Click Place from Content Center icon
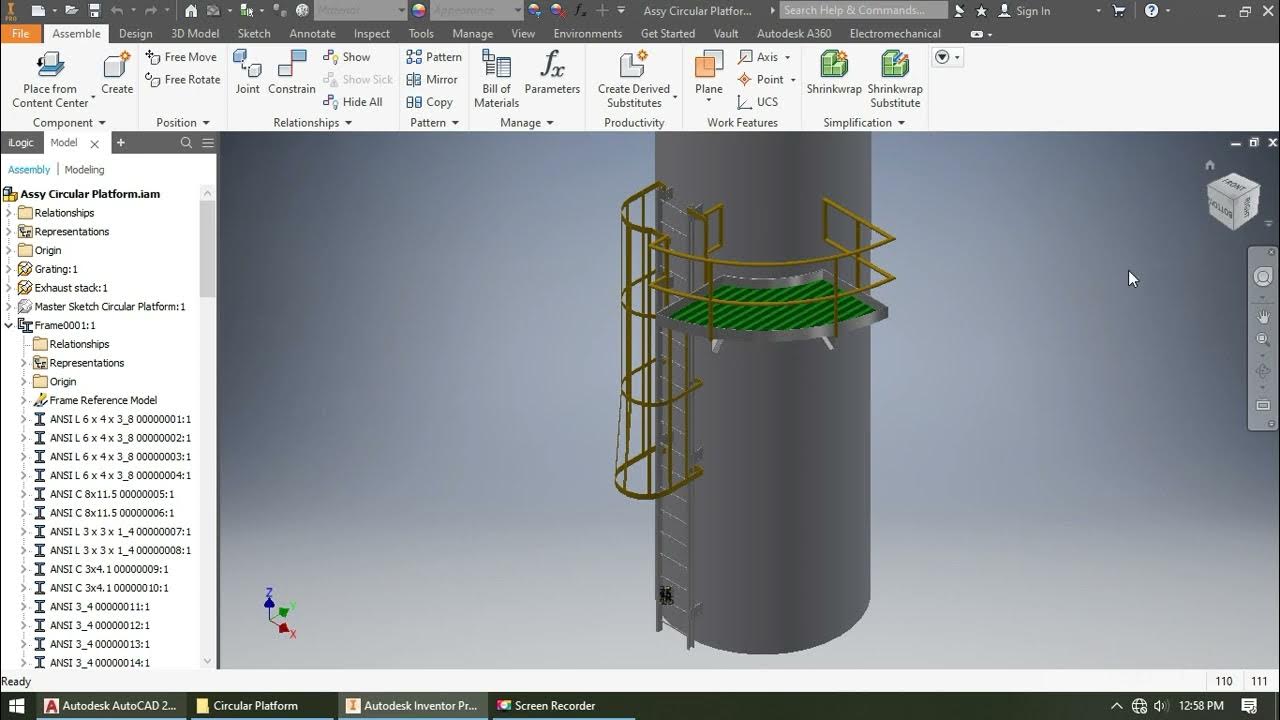 tap(50, 64)
